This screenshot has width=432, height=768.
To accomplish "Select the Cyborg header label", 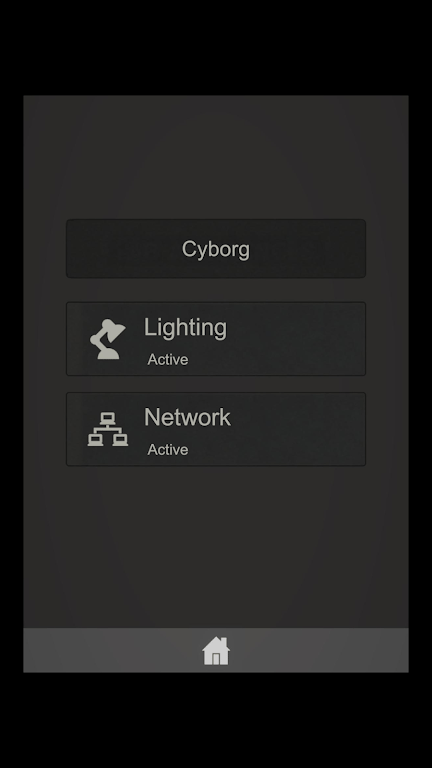I will click(216, 249).
